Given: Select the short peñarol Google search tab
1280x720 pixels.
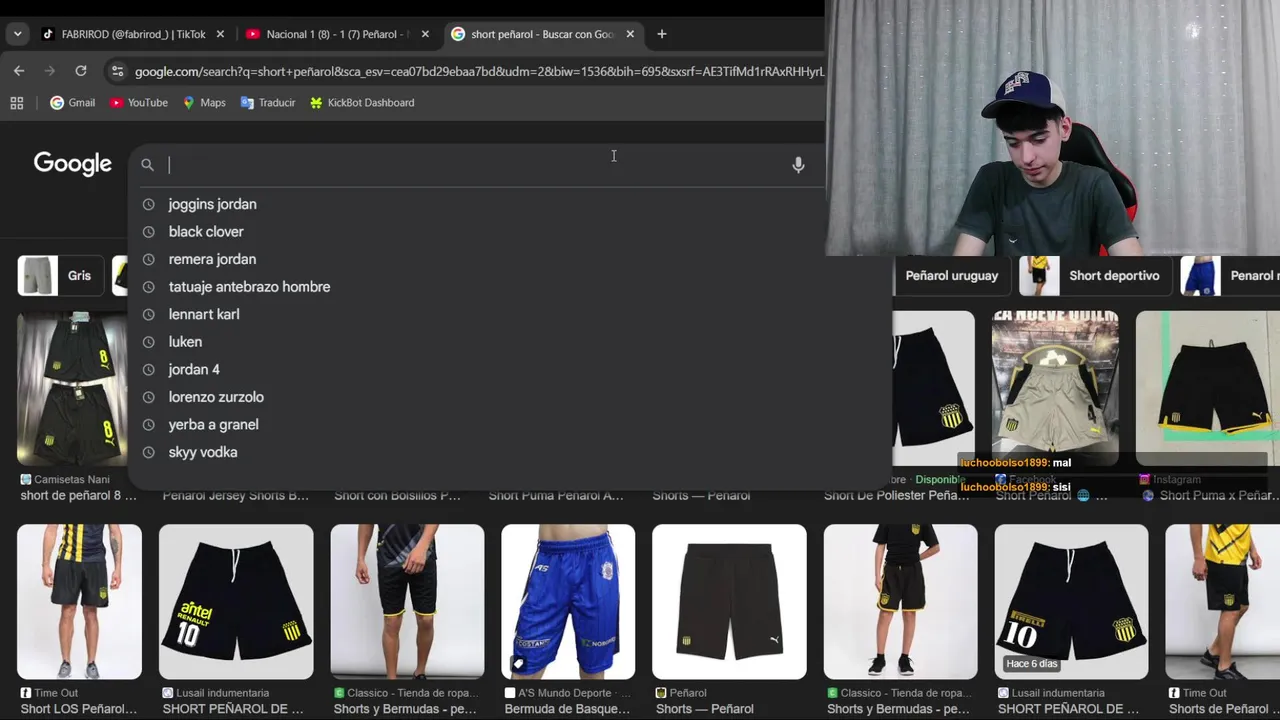Looking at the screenshot, I should (x=541, y=34).
